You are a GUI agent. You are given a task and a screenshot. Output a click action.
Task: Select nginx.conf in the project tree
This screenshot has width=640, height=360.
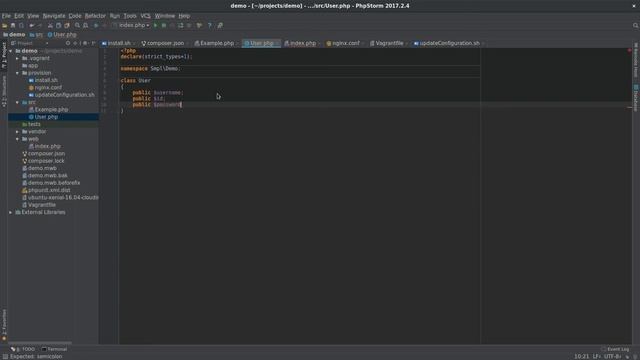point(48,88)
